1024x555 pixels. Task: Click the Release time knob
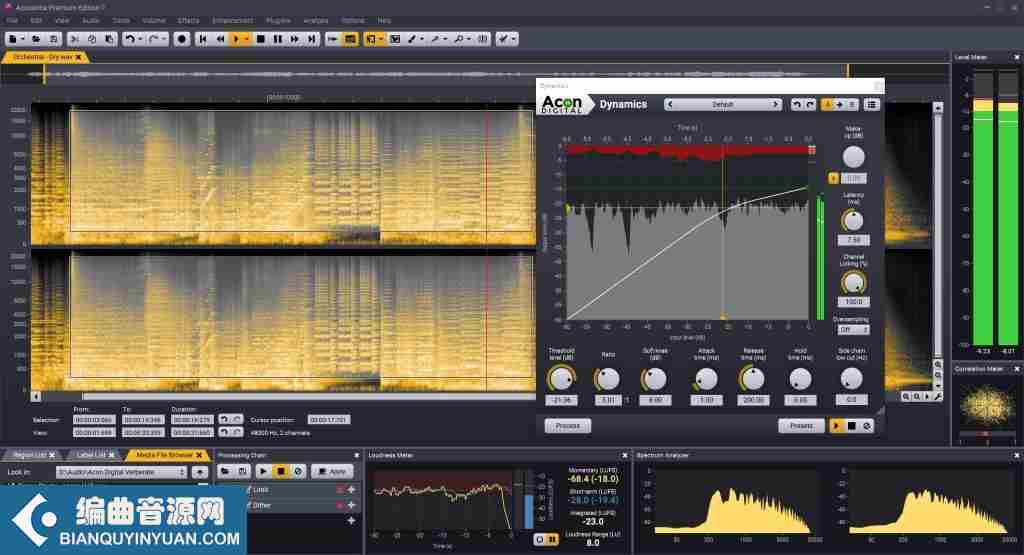click(x=752, y=379)
